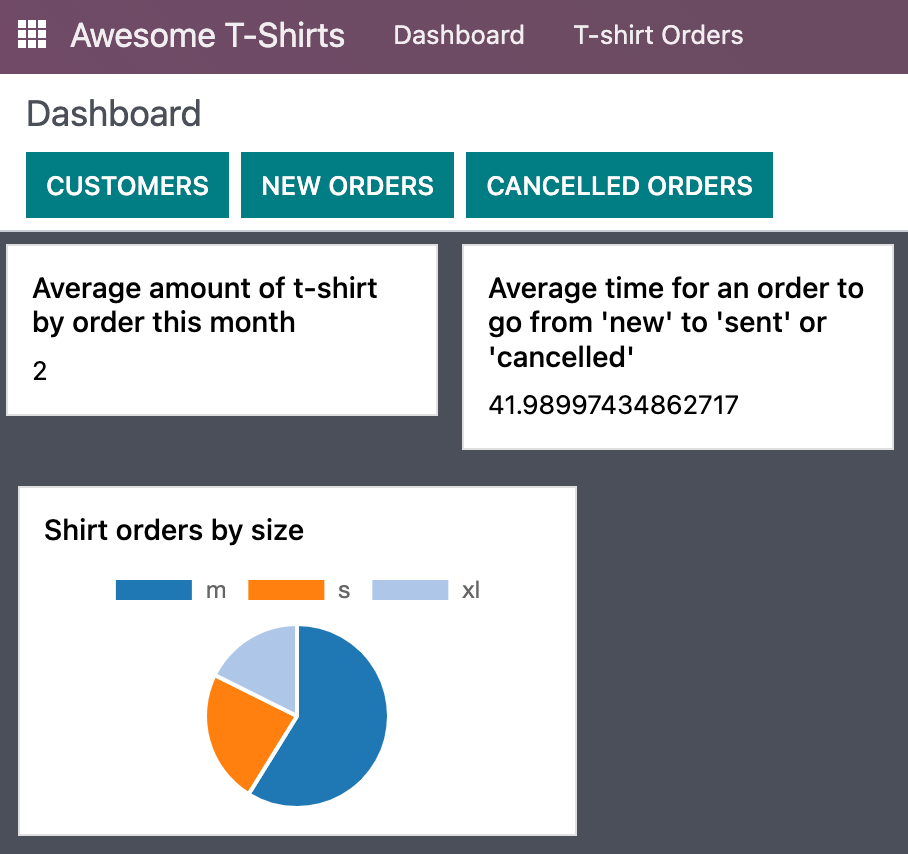Toggle the 'xl' legend label
The width and height of the screenshot is (908, 854).
click(x=471, y=590)
